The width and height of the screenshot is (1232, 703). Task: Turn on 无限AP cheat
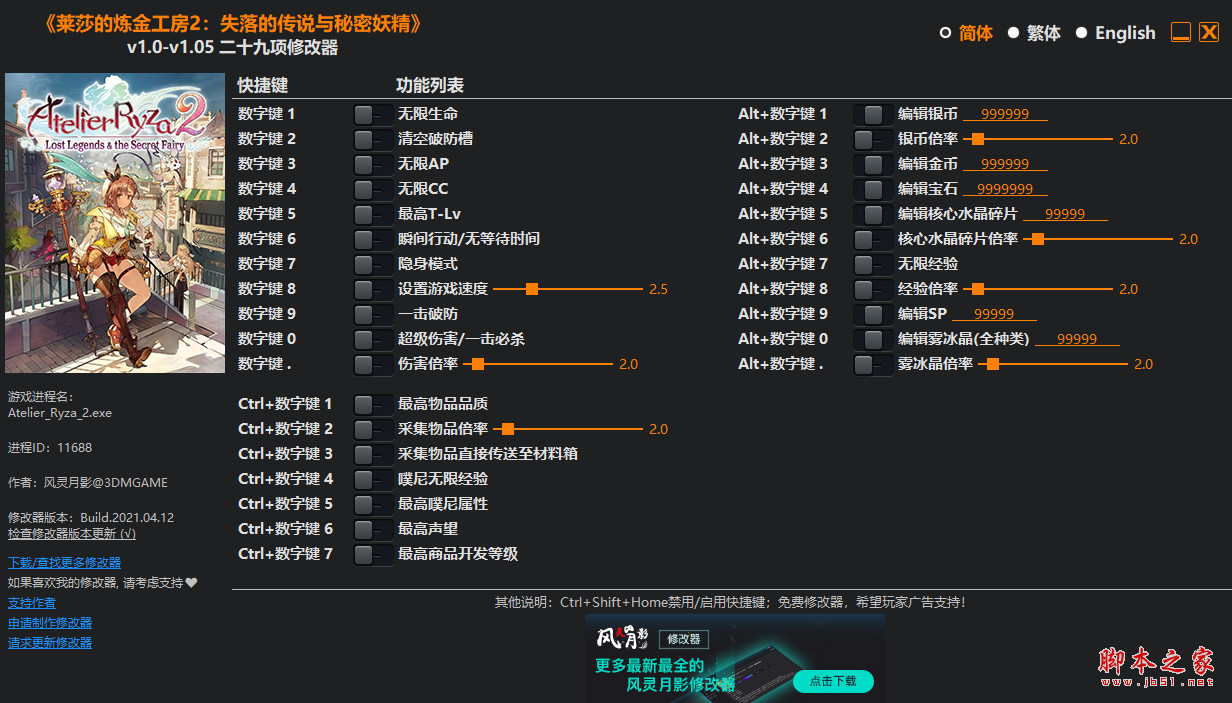373,164
